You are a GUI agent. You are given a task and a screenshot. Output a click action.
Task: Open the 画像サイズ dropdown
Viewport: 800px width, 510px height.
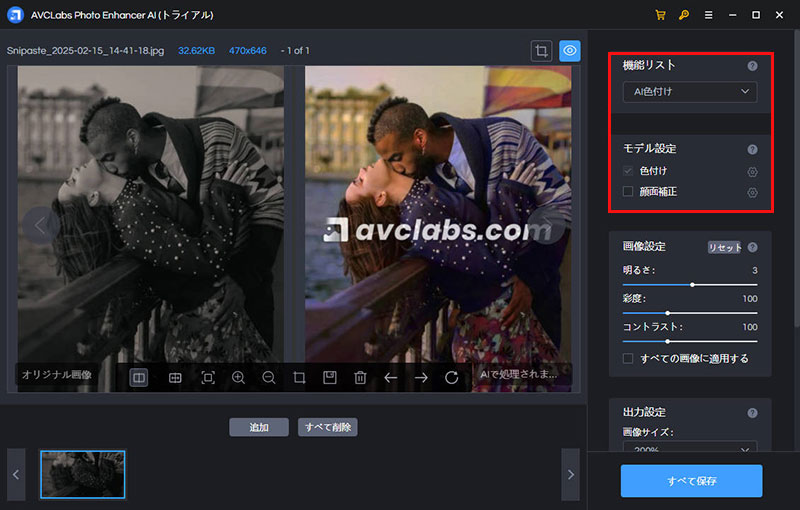(690, 447)
